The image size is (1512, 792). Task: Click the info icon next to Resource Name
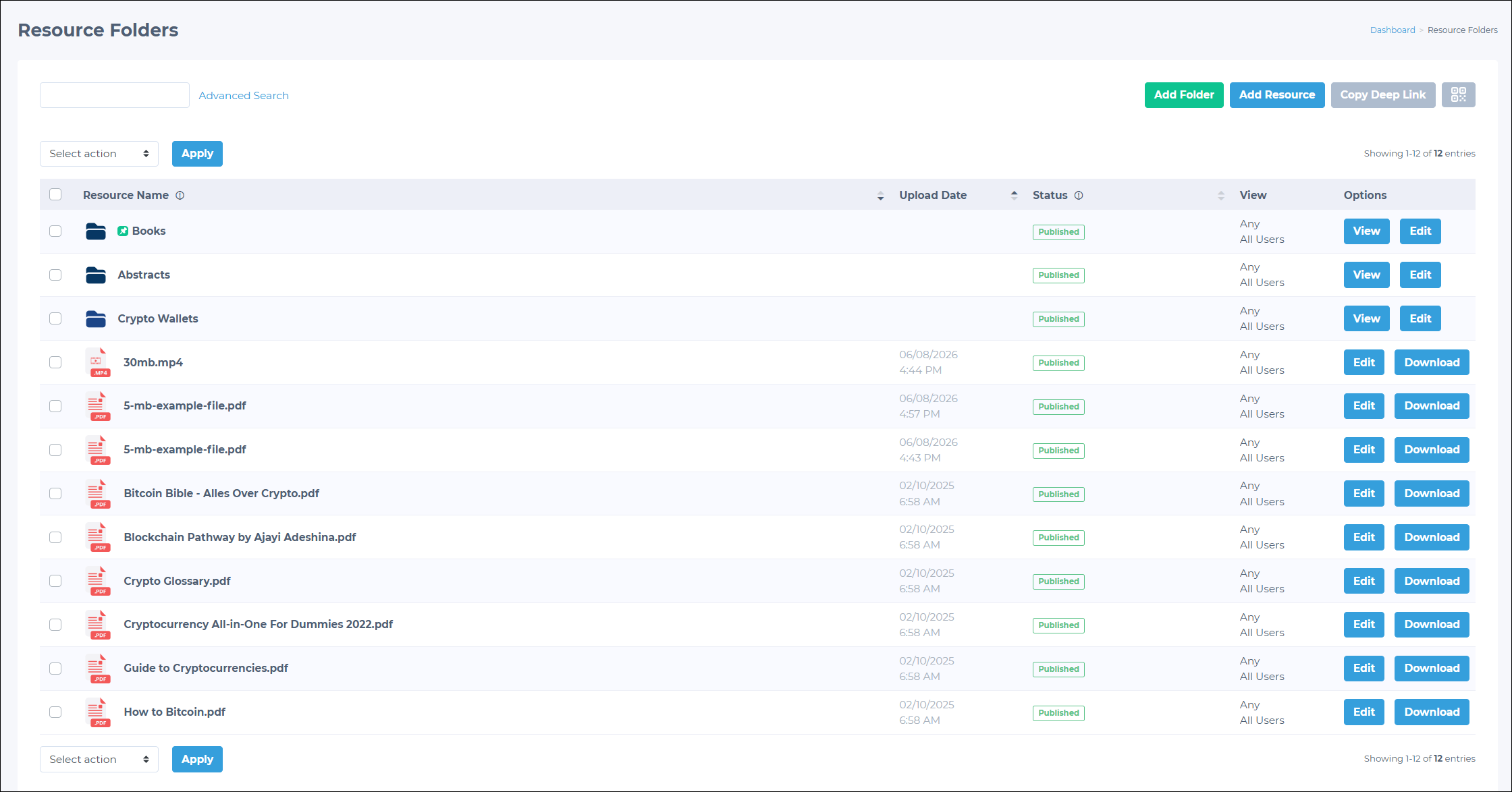click(x=180, y=196)
